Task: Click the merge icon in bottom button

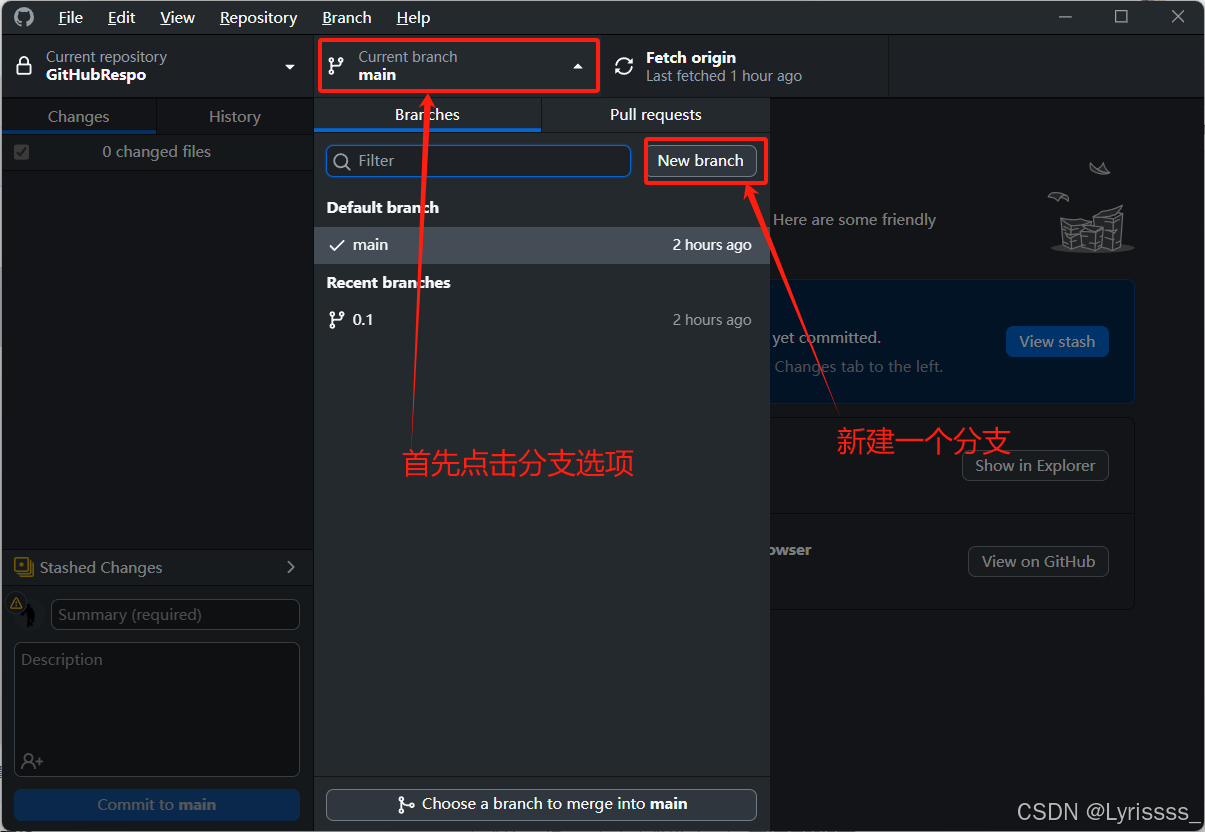Action: (x=405, y=804)
